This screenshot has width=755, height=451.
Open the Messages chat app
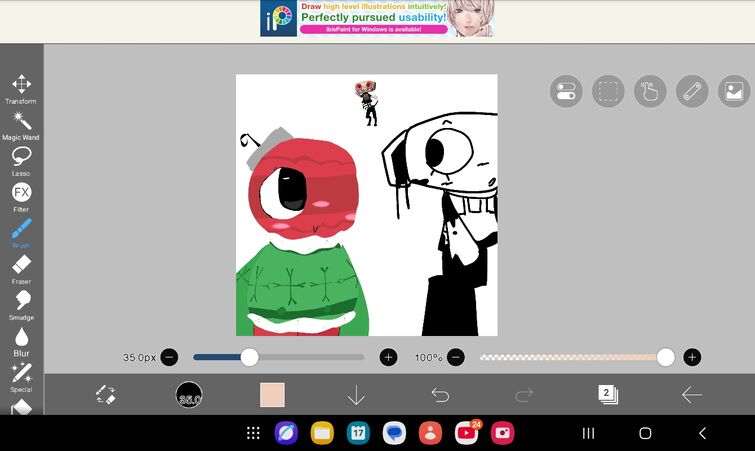394,433
